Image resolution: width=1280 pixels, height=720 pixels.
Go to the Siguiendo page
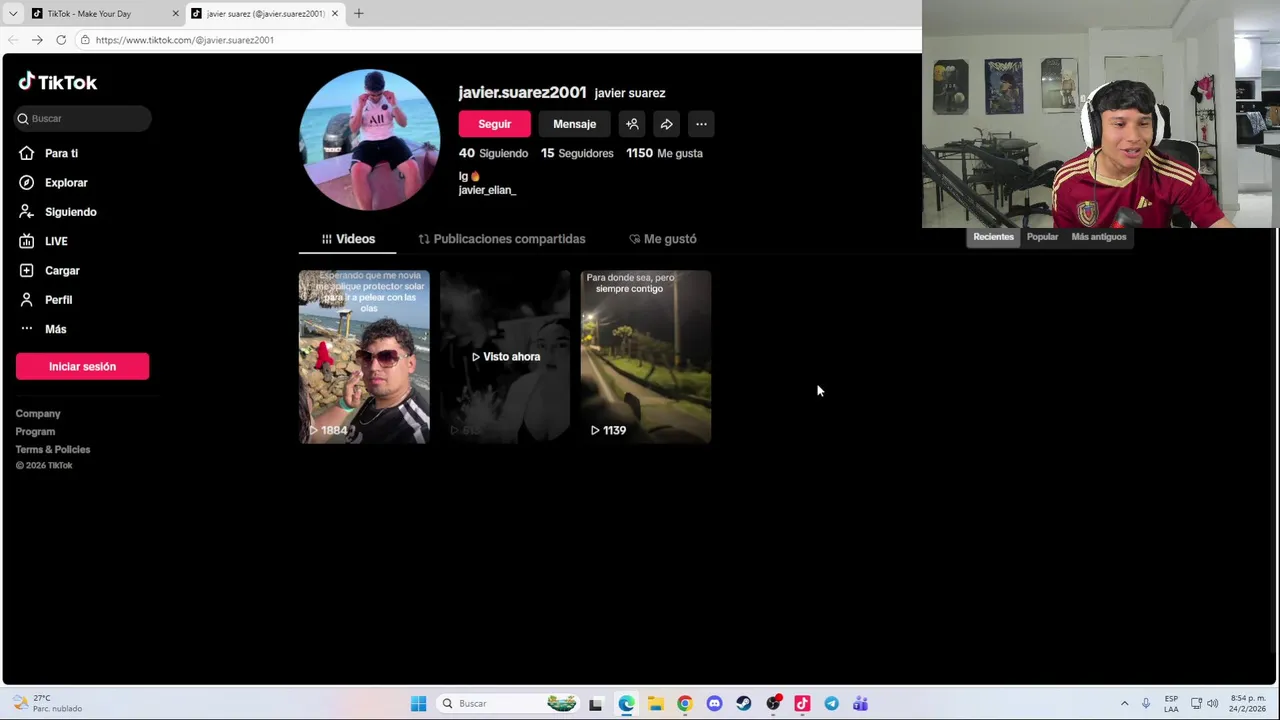(x=70, y=212)
